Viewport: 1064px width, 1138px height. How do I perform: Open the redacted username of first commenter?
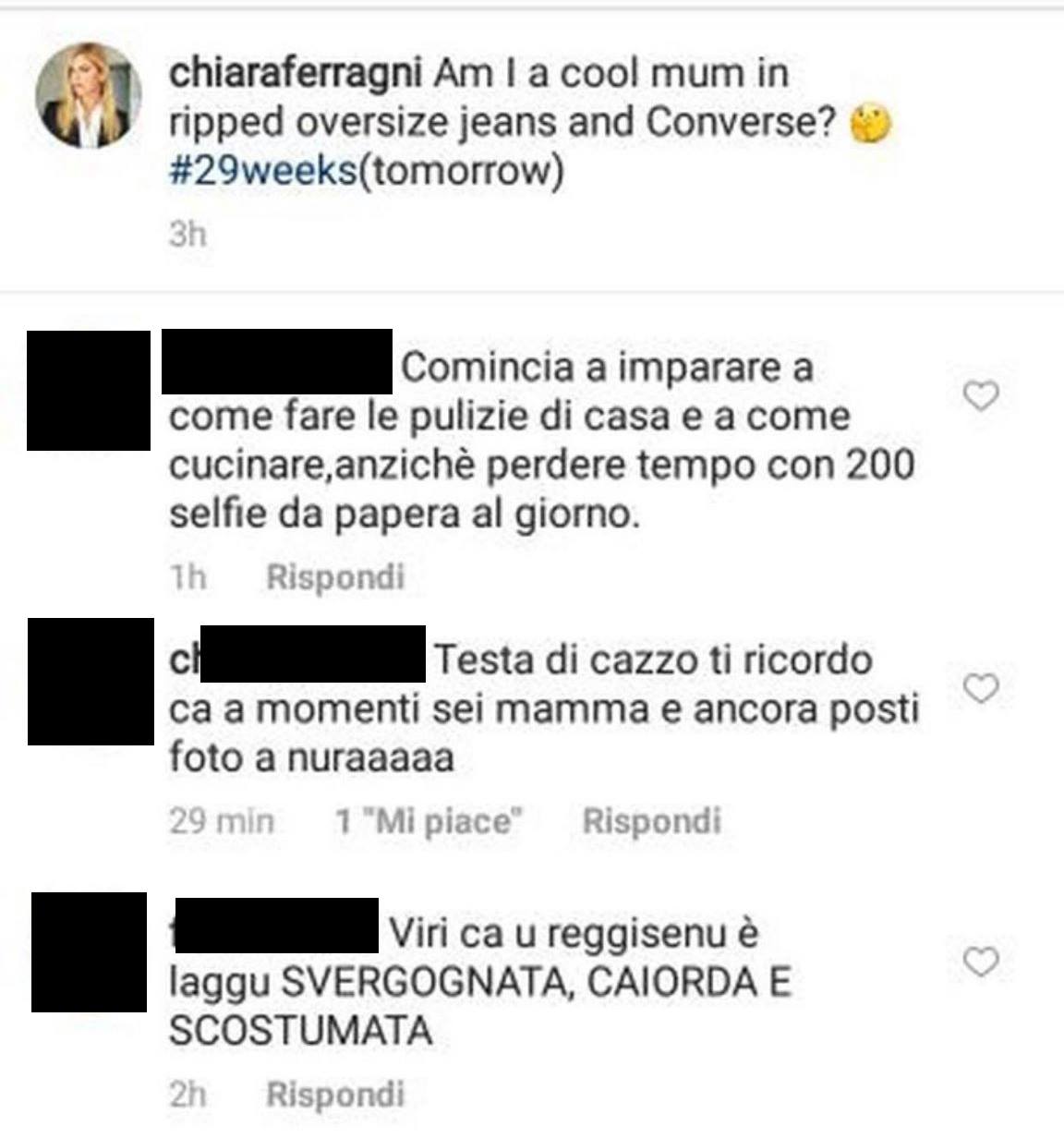(x=277, y=361)
